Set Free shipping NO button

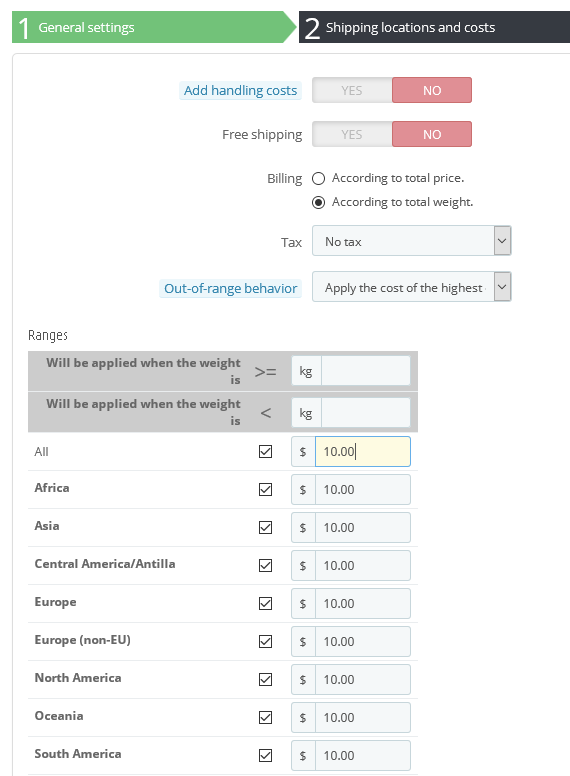432,134
